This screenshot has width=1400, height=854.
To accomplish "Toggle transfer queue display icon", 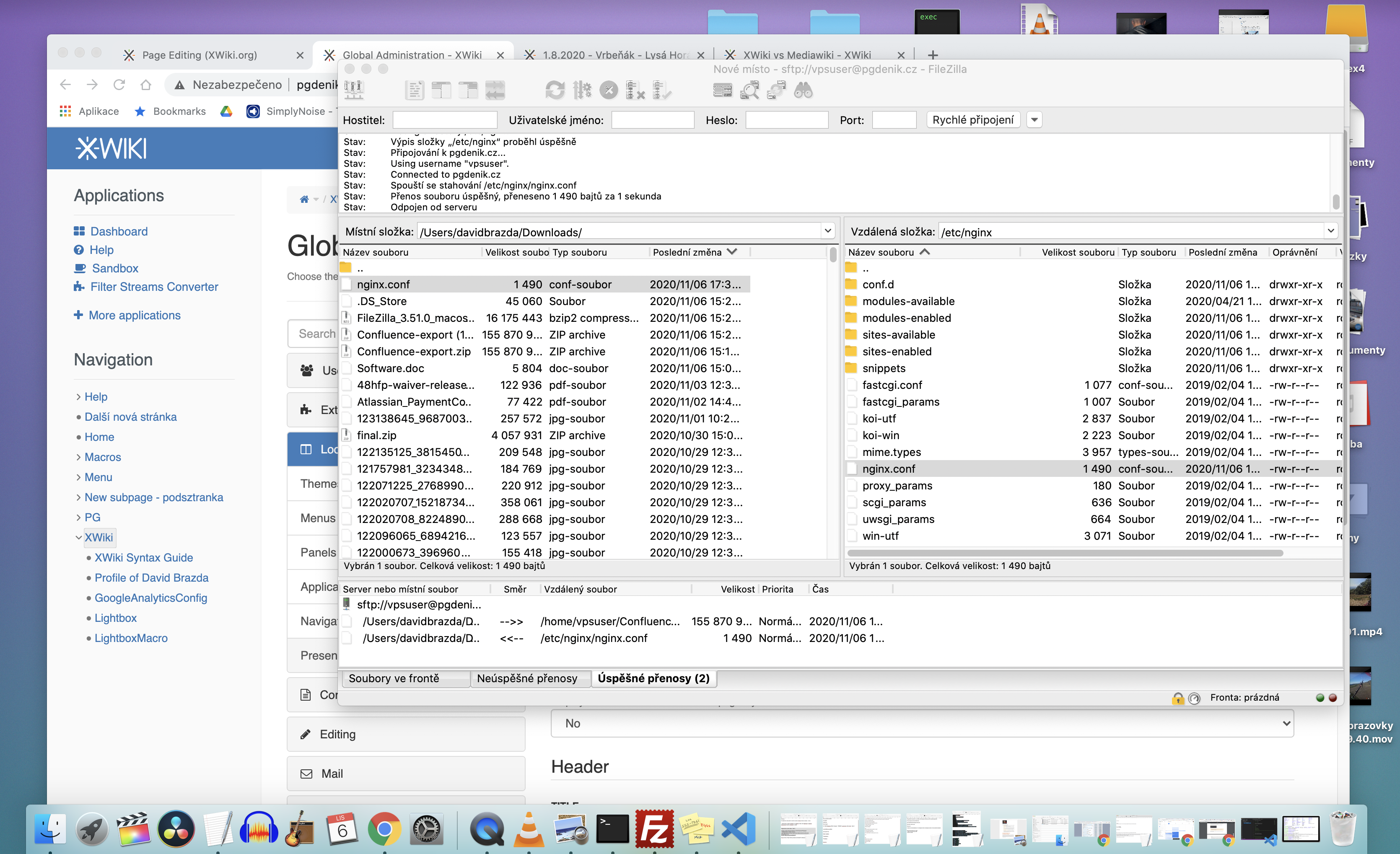I will (495, 90).
